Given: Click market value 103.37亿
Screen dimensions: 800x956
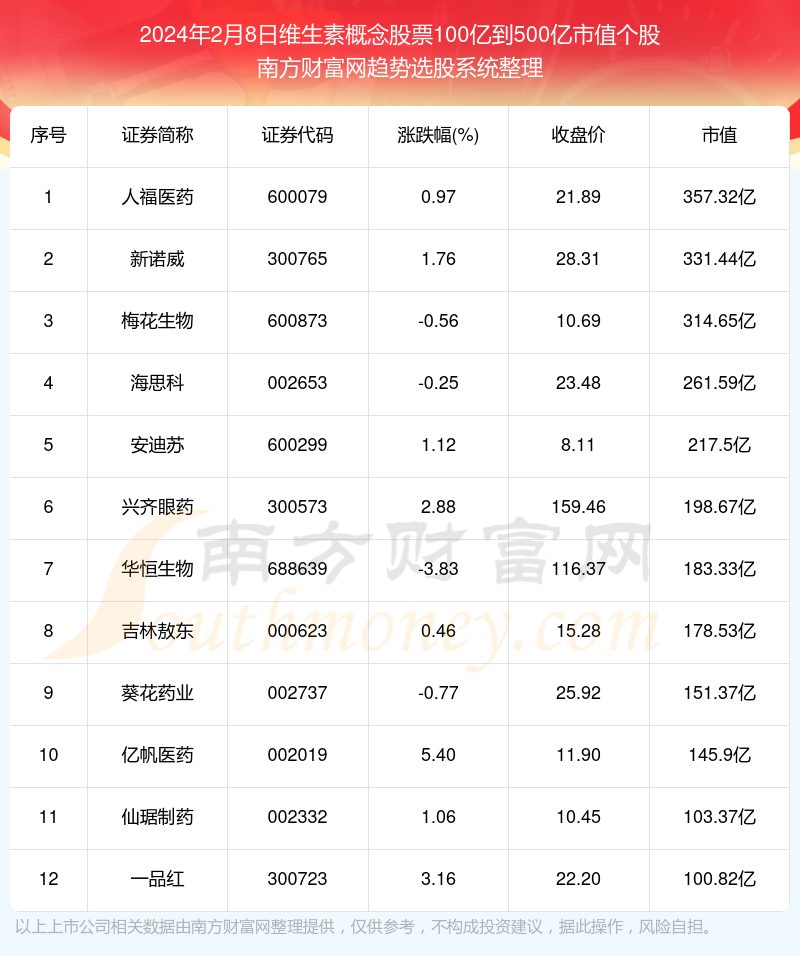Looking at the screenshot, I should pyautogui.click(x=720, y=818).
